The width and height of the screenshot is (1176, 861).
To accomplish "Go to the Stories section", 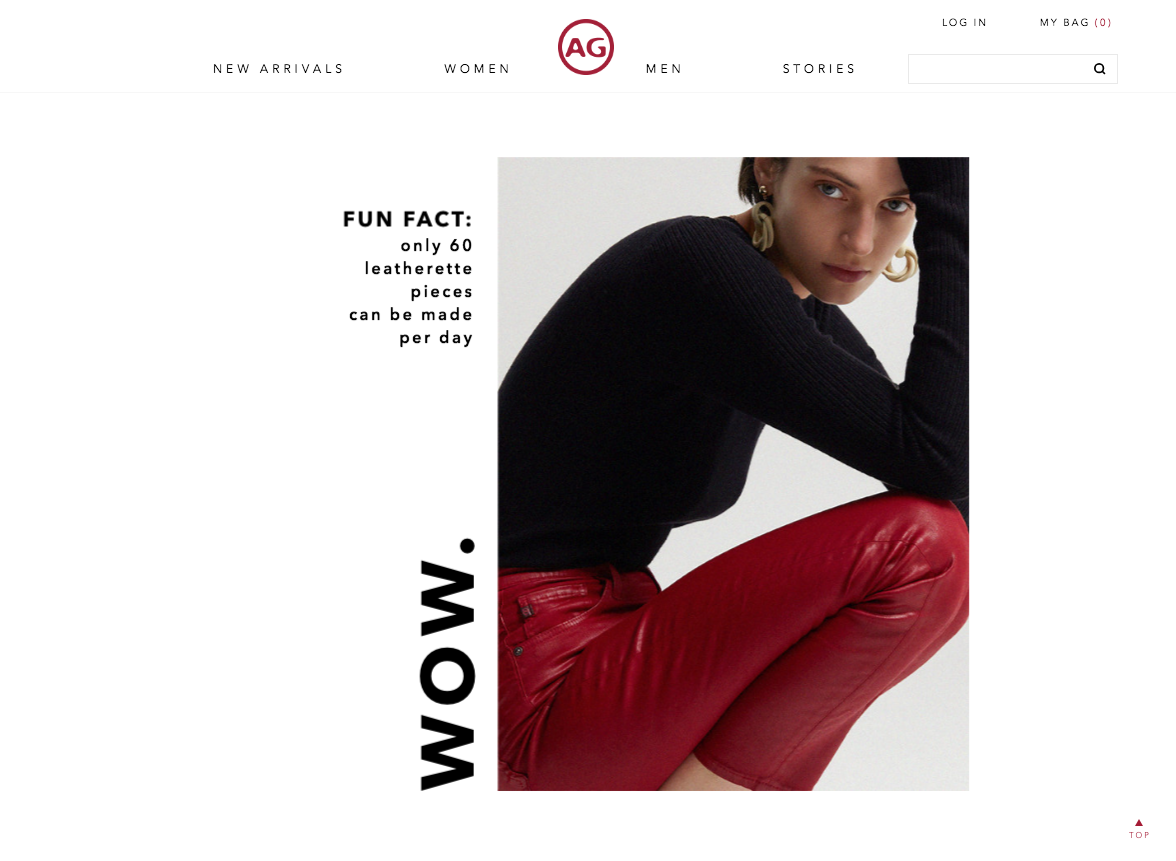I will coord(819,69).
